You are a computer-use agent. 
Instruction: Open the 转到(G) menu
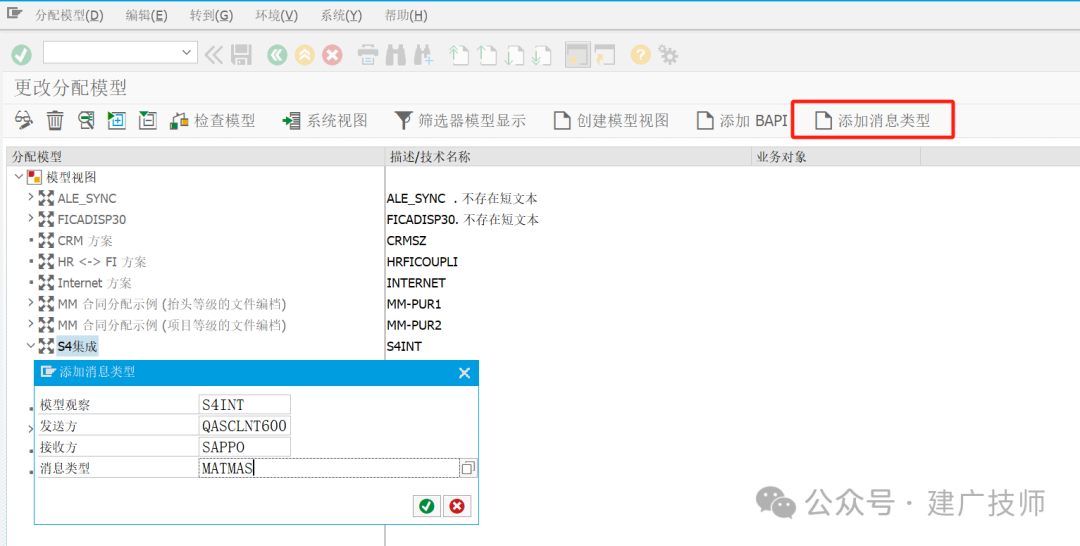[x=211, y=15]
